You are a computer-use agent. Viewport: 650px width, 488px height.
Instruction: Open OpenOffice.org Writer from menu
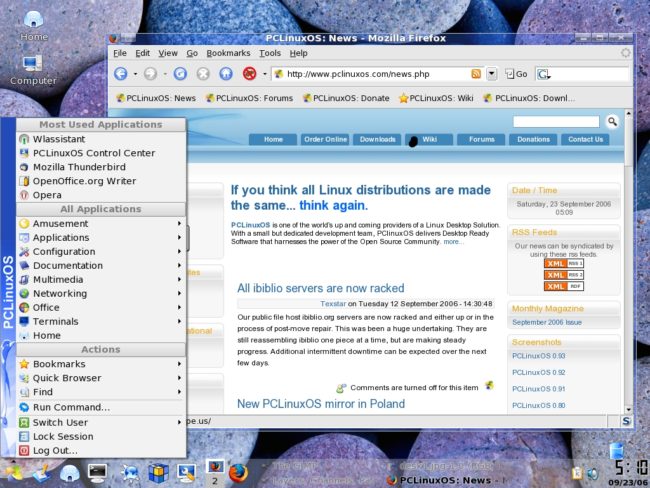[101, 181]
